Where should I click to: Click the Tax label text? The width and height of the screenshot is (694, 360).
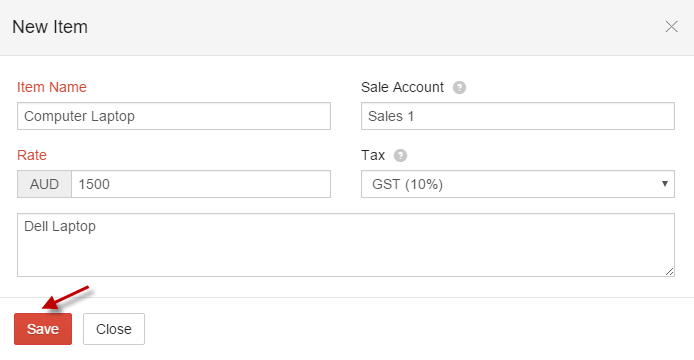pyautogui.click(x=373, y=155)
